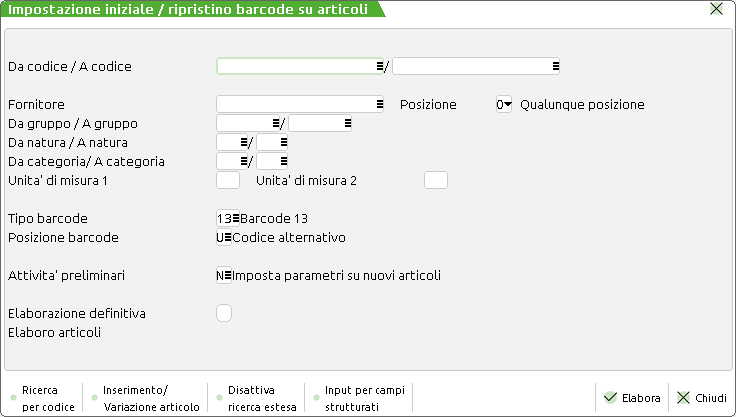Click Input per campi strutturati button
Image resolution: width=736 pixels, height=417 pixels.
[x=358, y=398]
